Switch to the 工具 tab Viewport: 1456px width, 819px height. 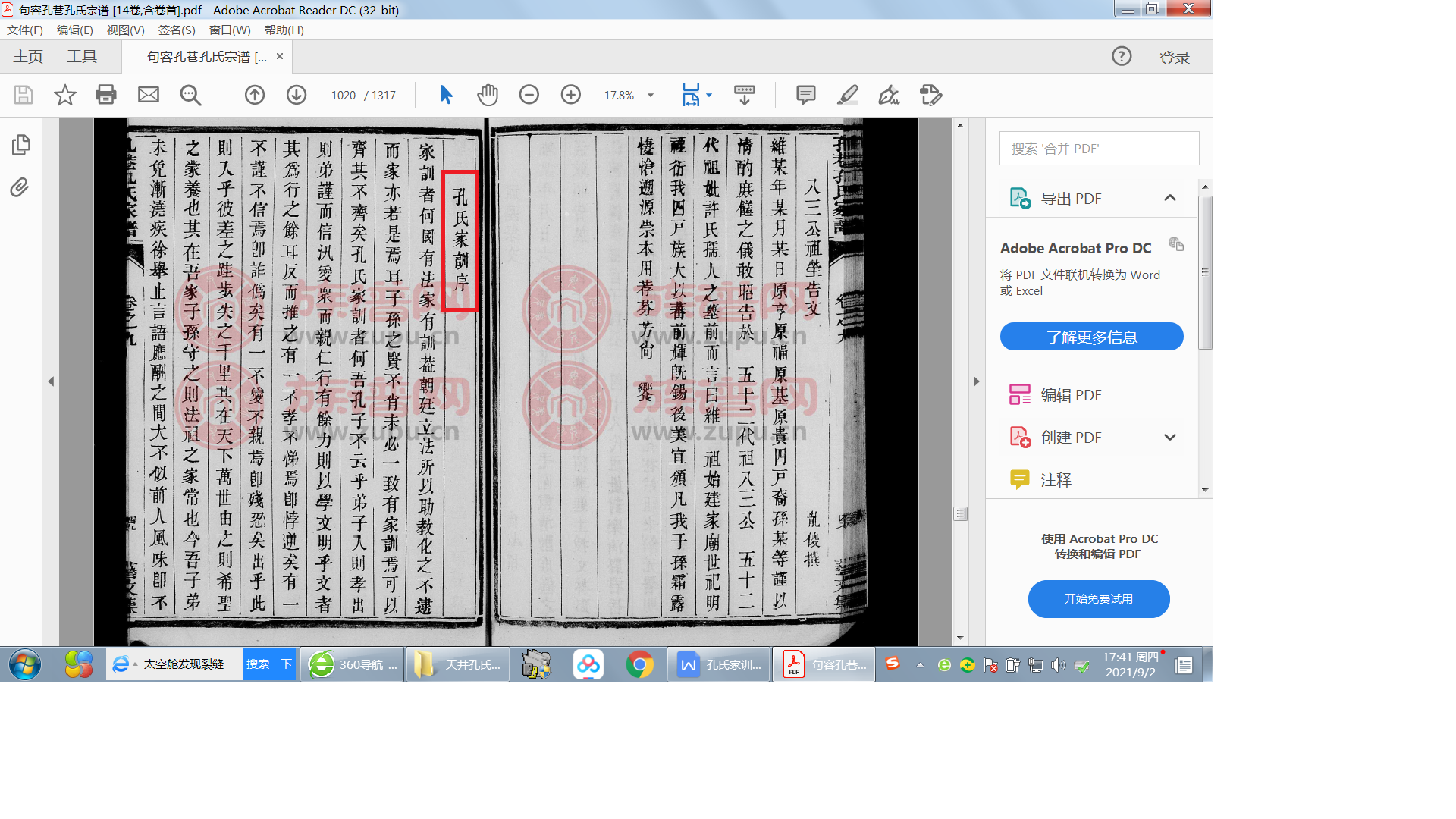click(82, 57)
